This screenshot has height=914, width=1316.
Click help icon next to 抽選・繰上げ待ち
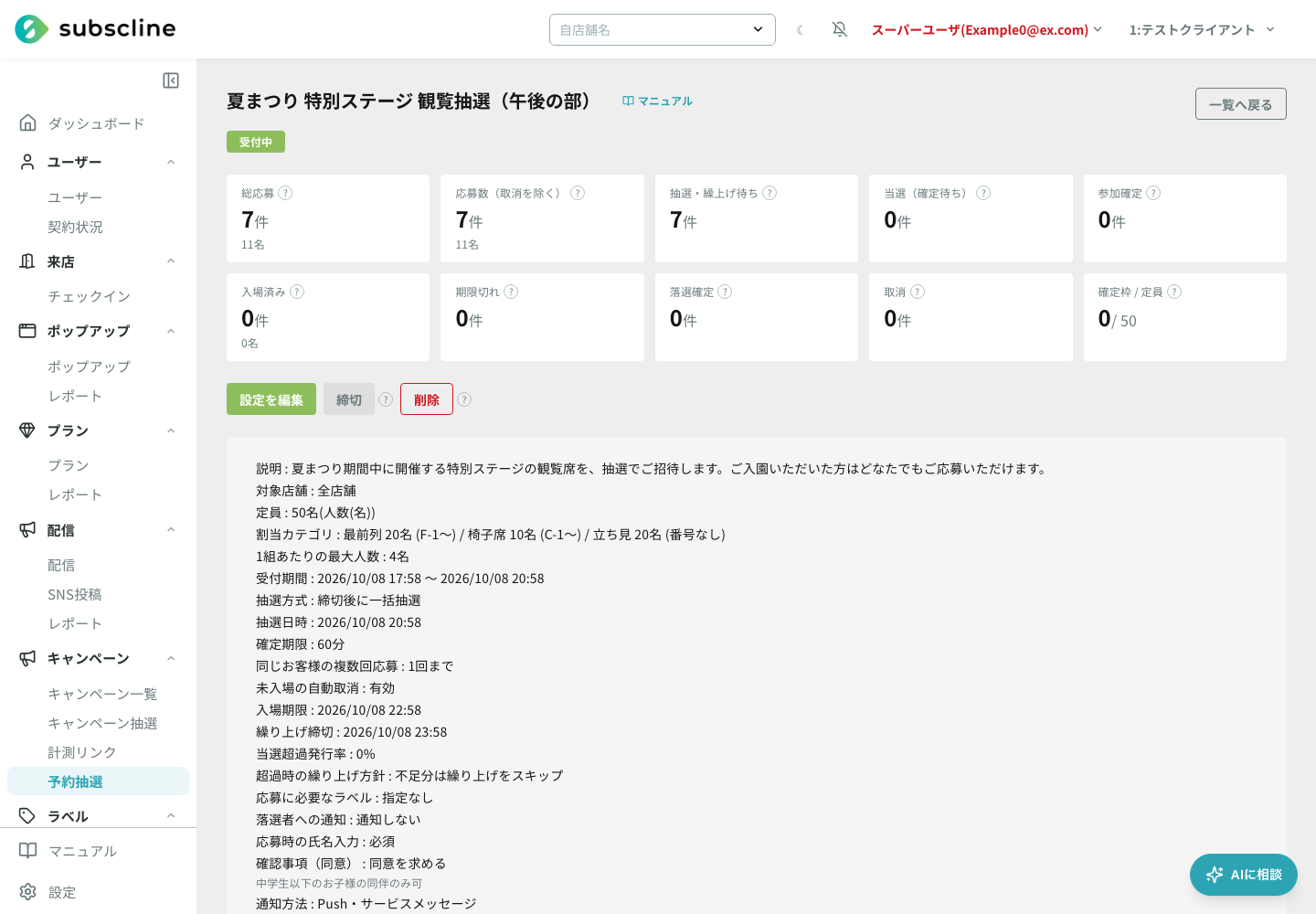769,193
